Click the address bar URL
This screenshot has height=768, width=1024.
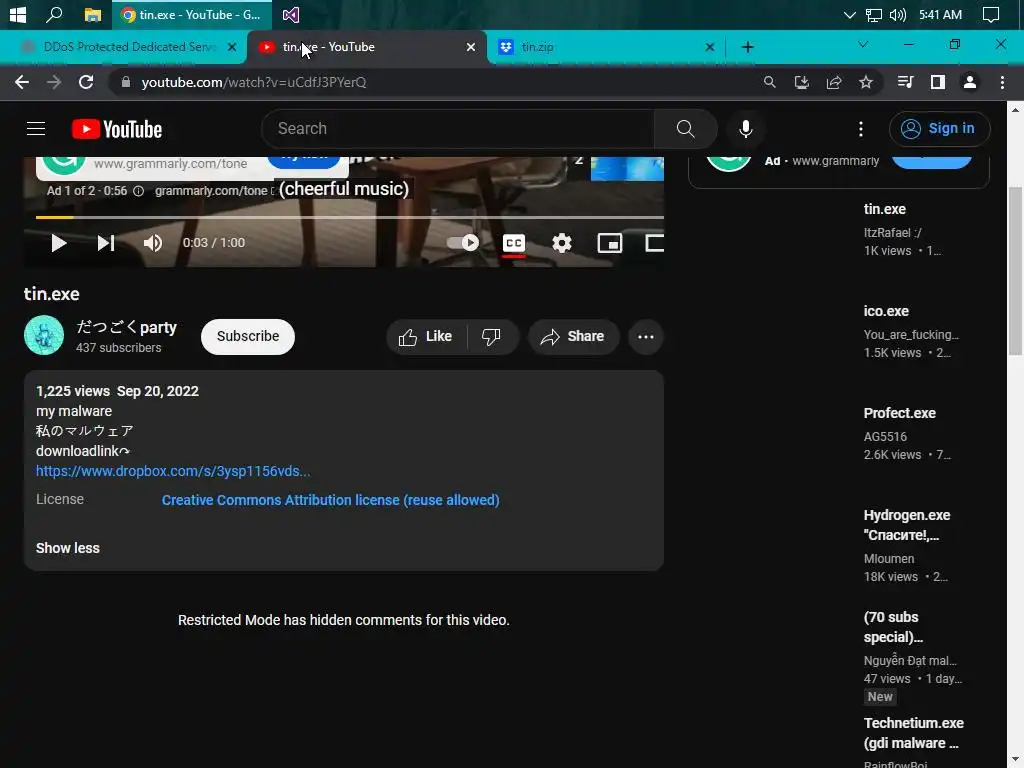(254, 82)
